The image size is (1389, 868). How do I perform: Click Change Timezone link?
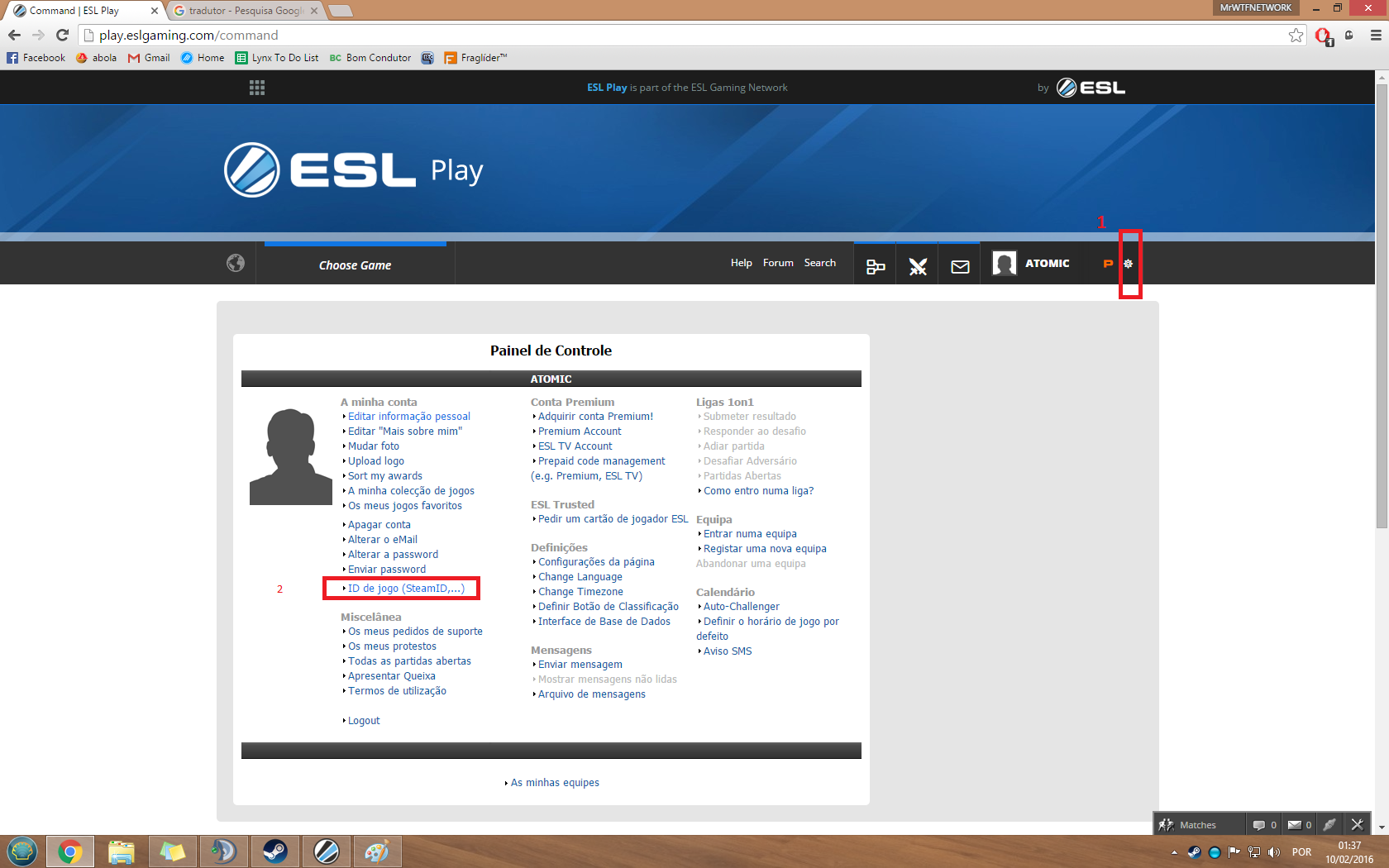(580, 592)
